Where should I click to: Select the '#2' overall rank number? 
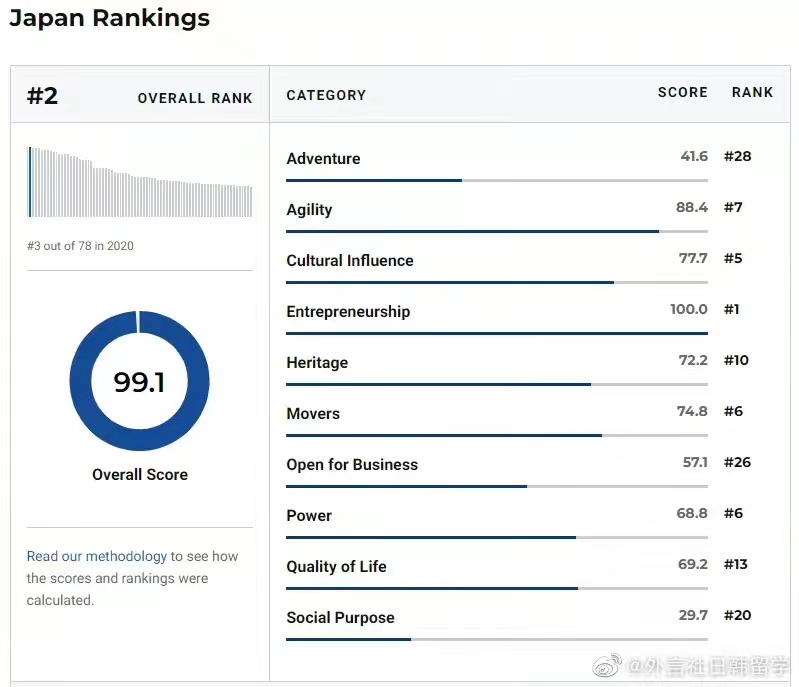tap(42, 96)
